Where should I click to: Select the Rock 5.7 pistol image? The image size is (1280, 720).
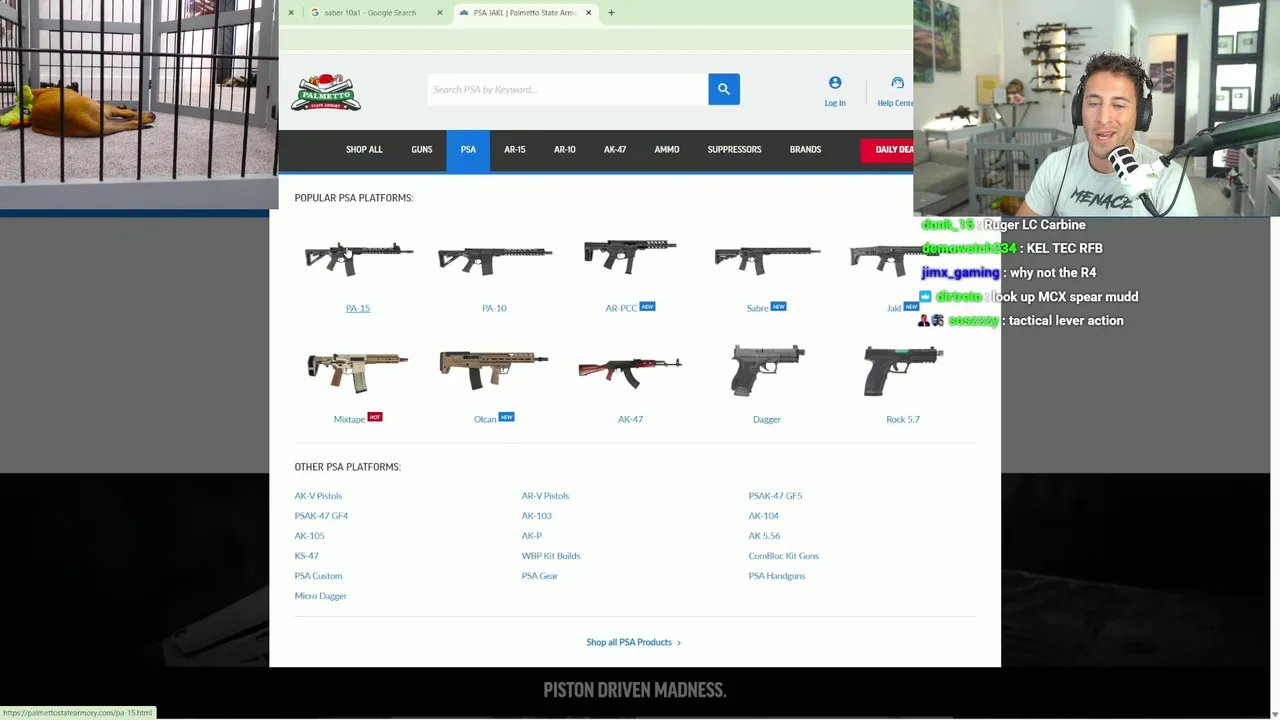tap(903, 370)
